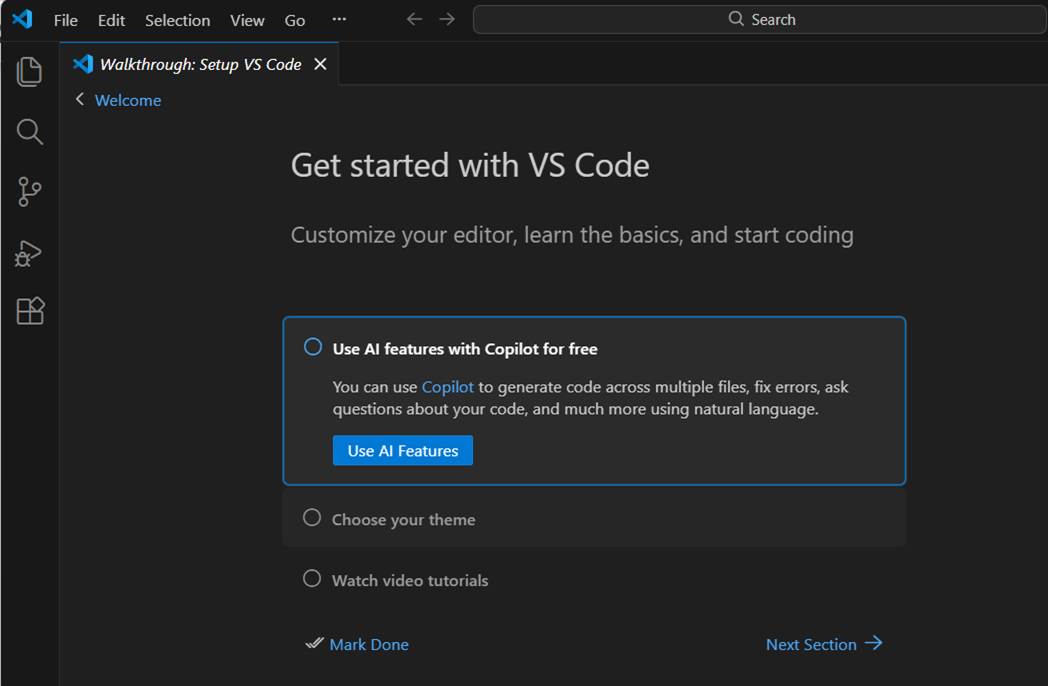This screenshot has height=686, width=1048.
Task: Navigate back using the left arrow
Action: coord(414,20)
